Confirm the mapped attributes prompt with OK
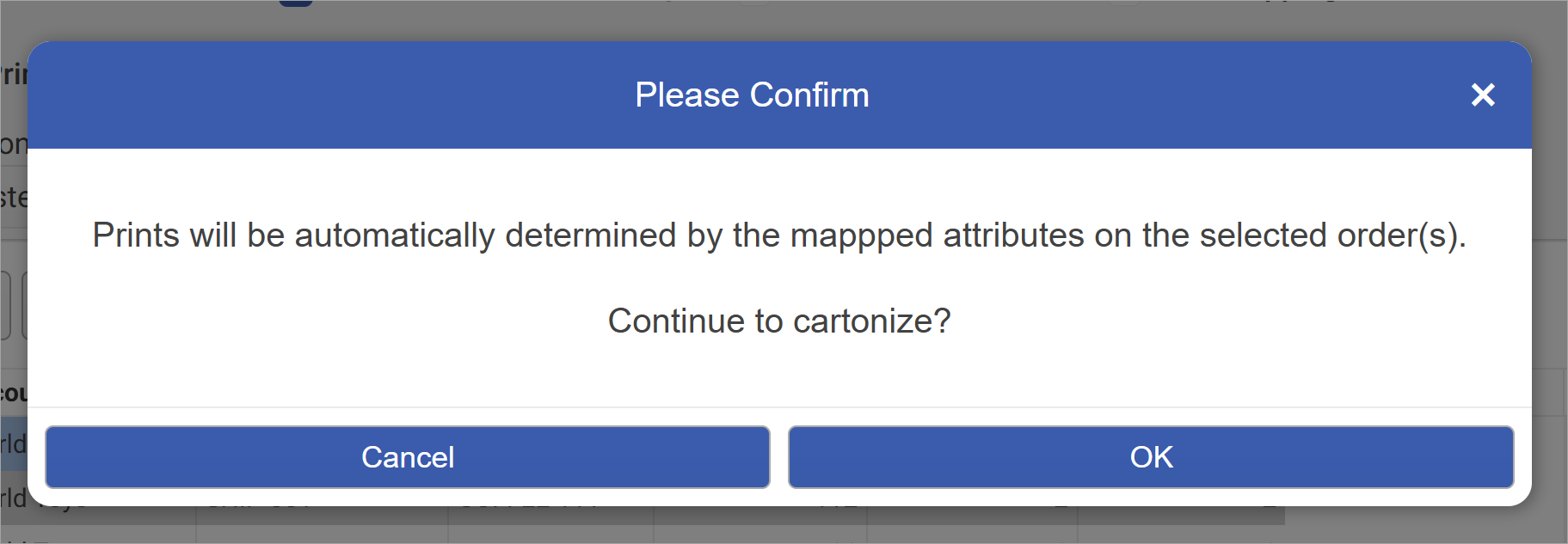Image resolution: width=1568 pixels, height=544 pixels. (x=1150, y=456)
